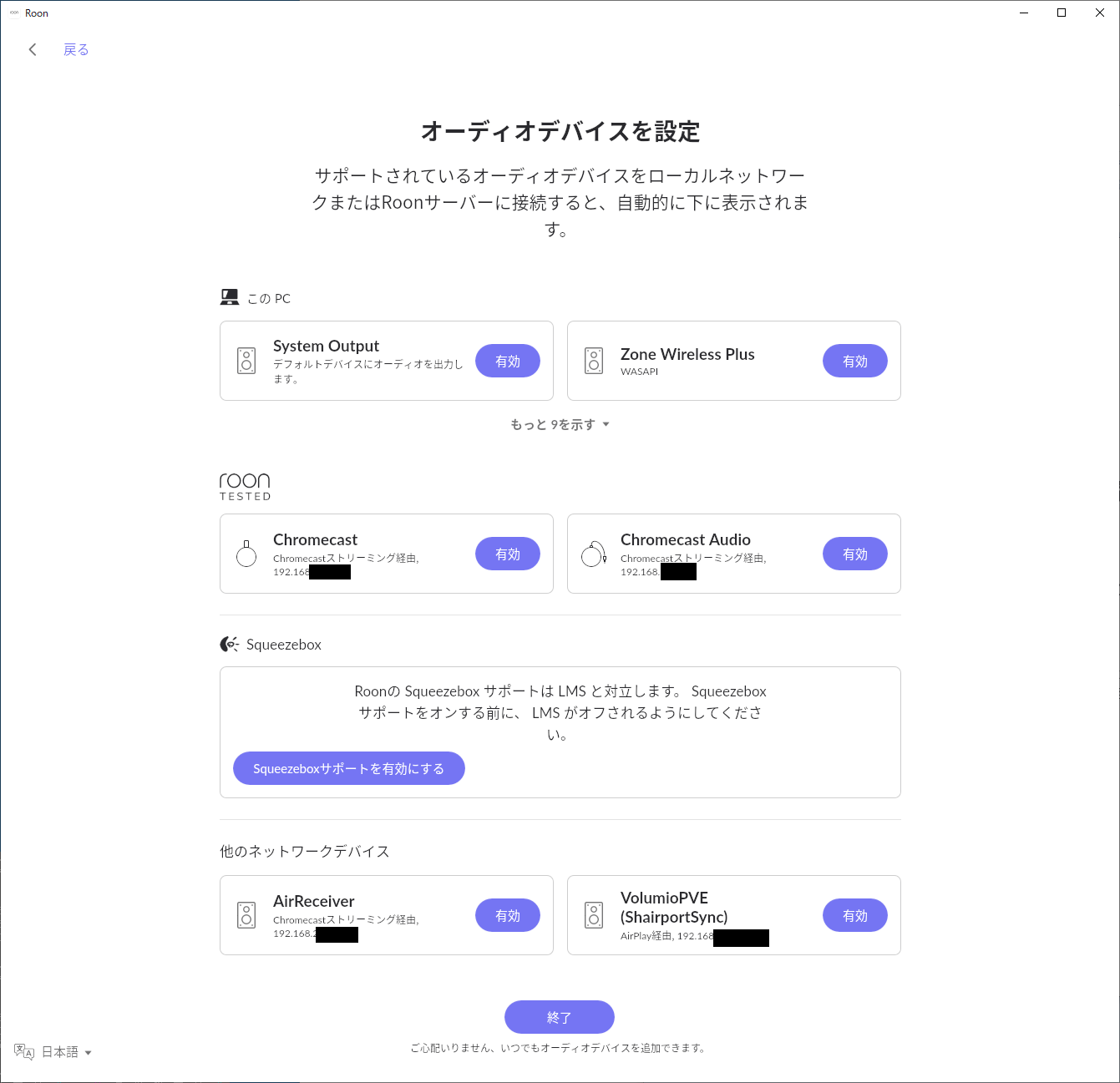Viewport: 1120px width, 1083px height.
Task: Click the 終了 button
Action: (560, 1017)
